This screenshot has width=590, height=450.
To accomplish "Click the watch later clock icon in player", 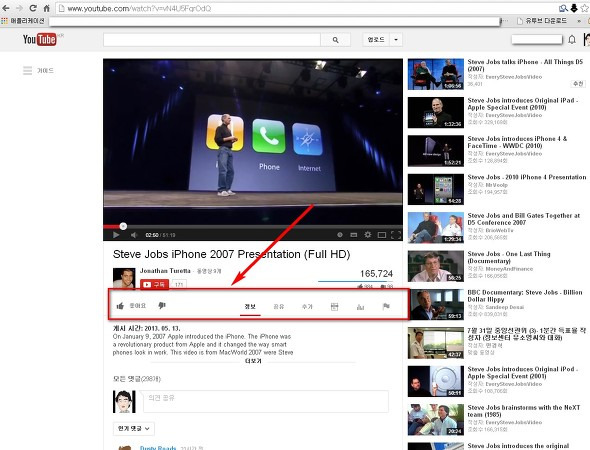I will click(x=340, y=235).
